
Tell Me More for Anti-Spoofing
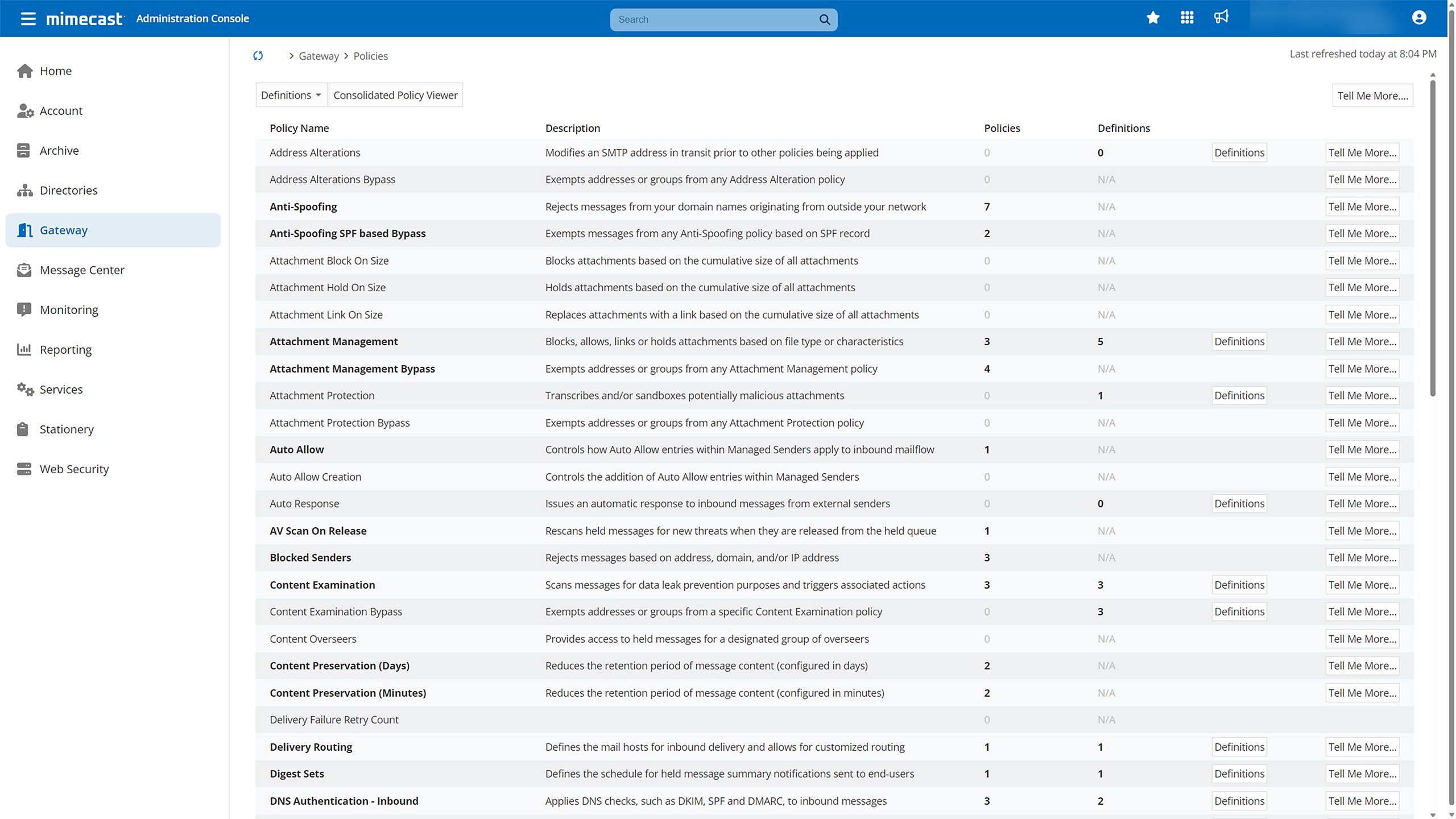pos(1362,206)
